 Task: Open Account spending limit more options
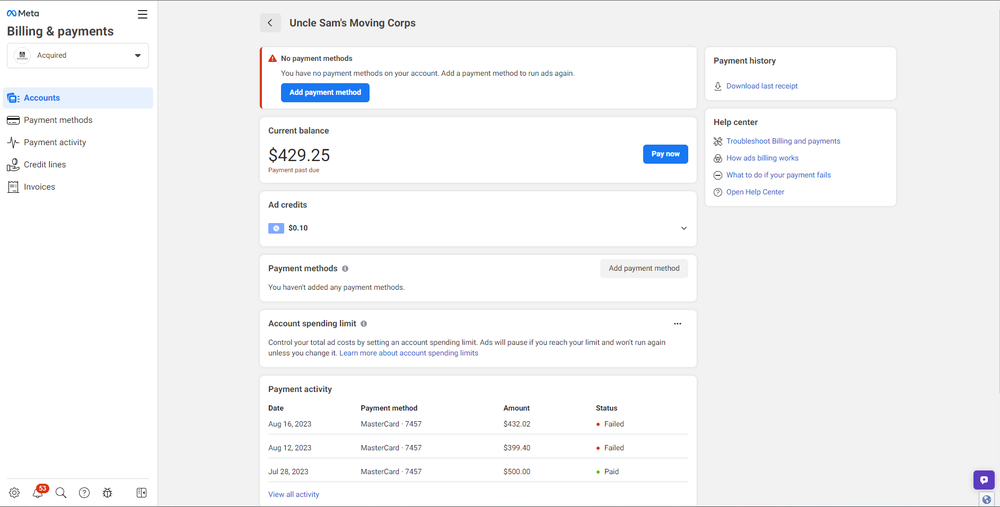tap(677, 324)
